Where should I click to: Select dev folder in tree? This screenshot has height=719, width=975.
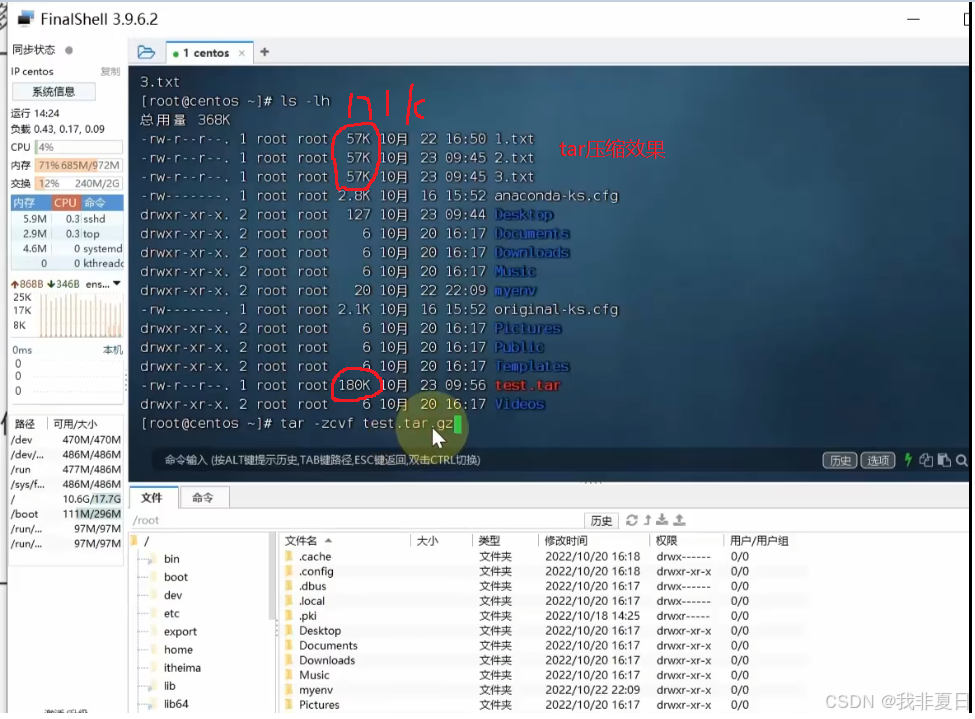pyautogui.click(x=173, y=595)
